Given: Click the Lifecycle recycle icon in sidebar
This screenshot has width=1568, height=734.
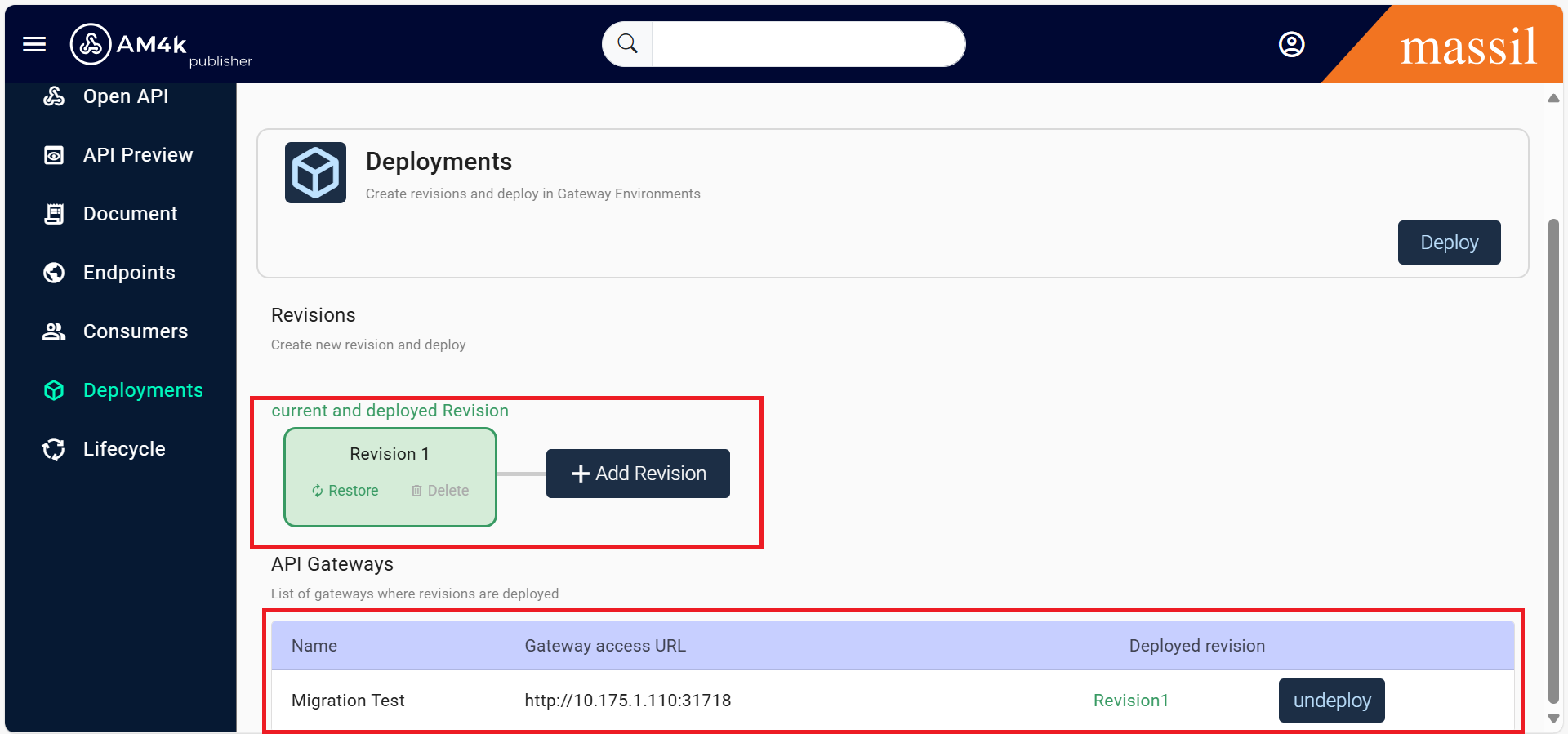Looking at the screenshot, I should pos(54,449).
